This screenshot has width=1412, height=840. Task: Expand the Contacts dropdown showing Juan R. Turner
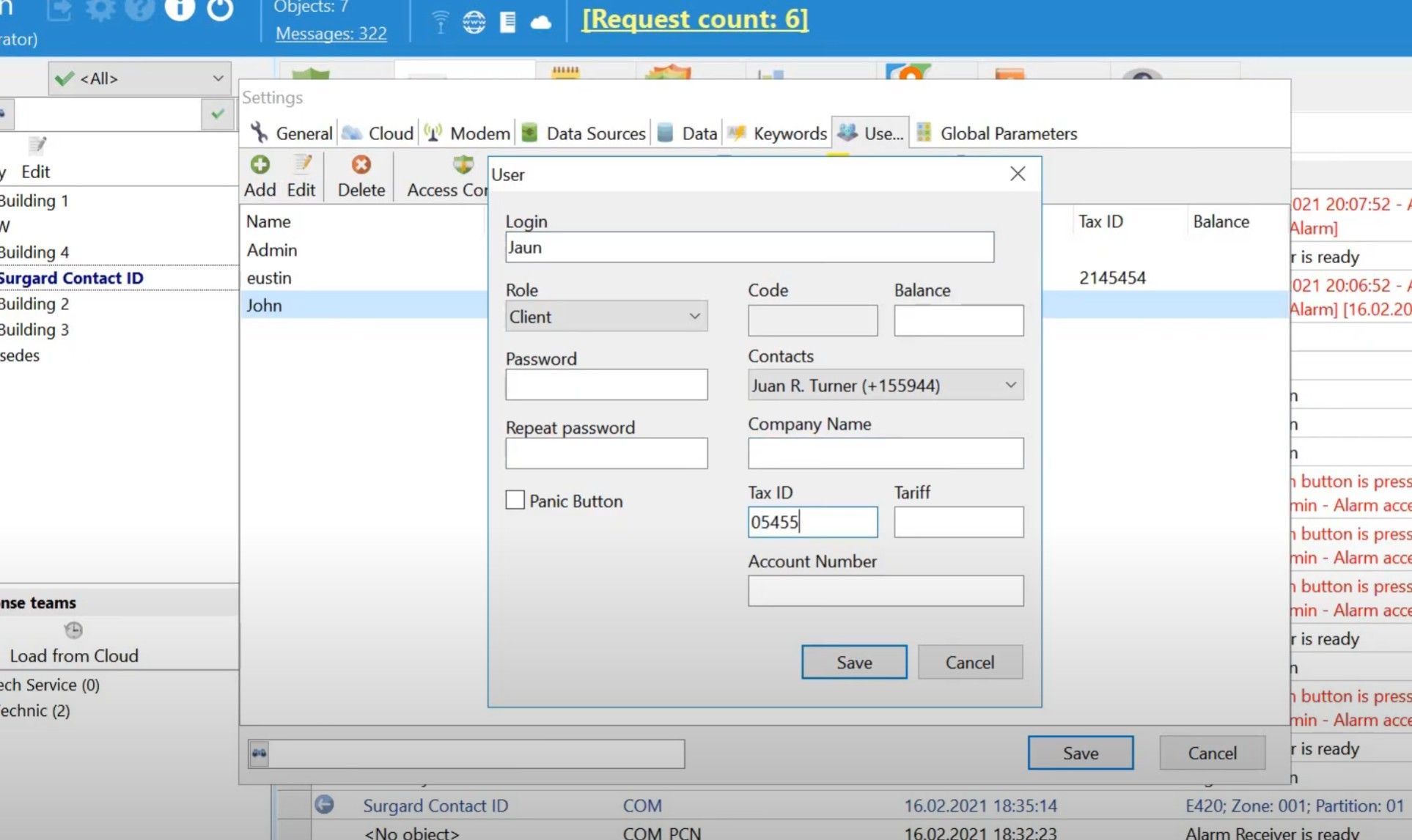(x=885, y=386)
